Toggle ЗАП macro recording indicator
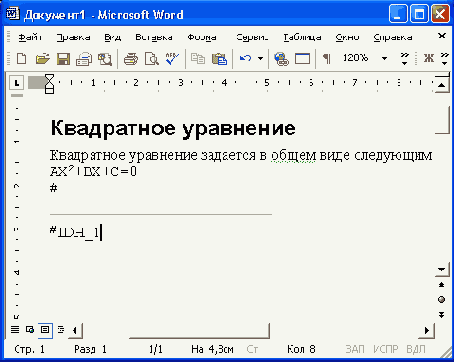Screen dimensions: 454x362 point(355,349)
